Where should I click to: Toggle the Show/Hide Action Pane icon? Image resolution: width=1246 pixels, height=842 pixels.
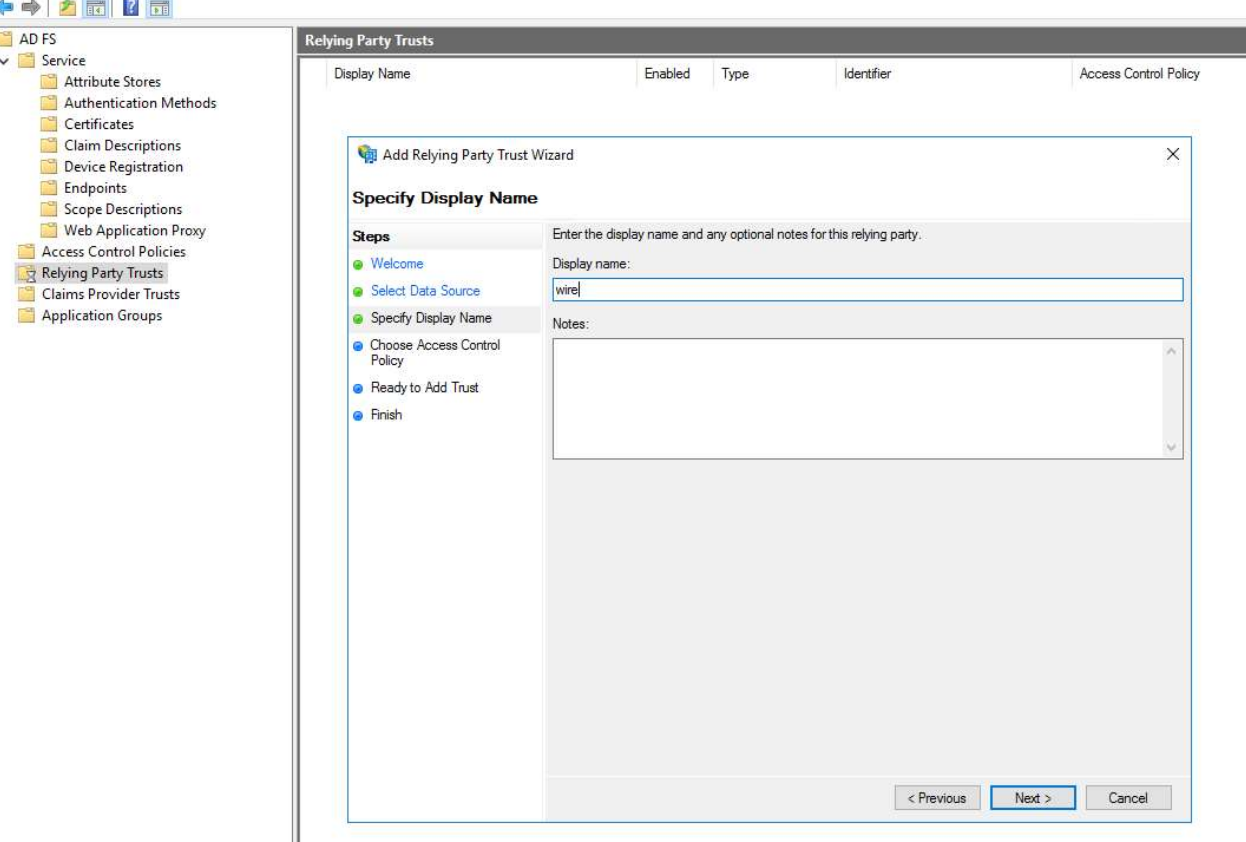[159, 8]
